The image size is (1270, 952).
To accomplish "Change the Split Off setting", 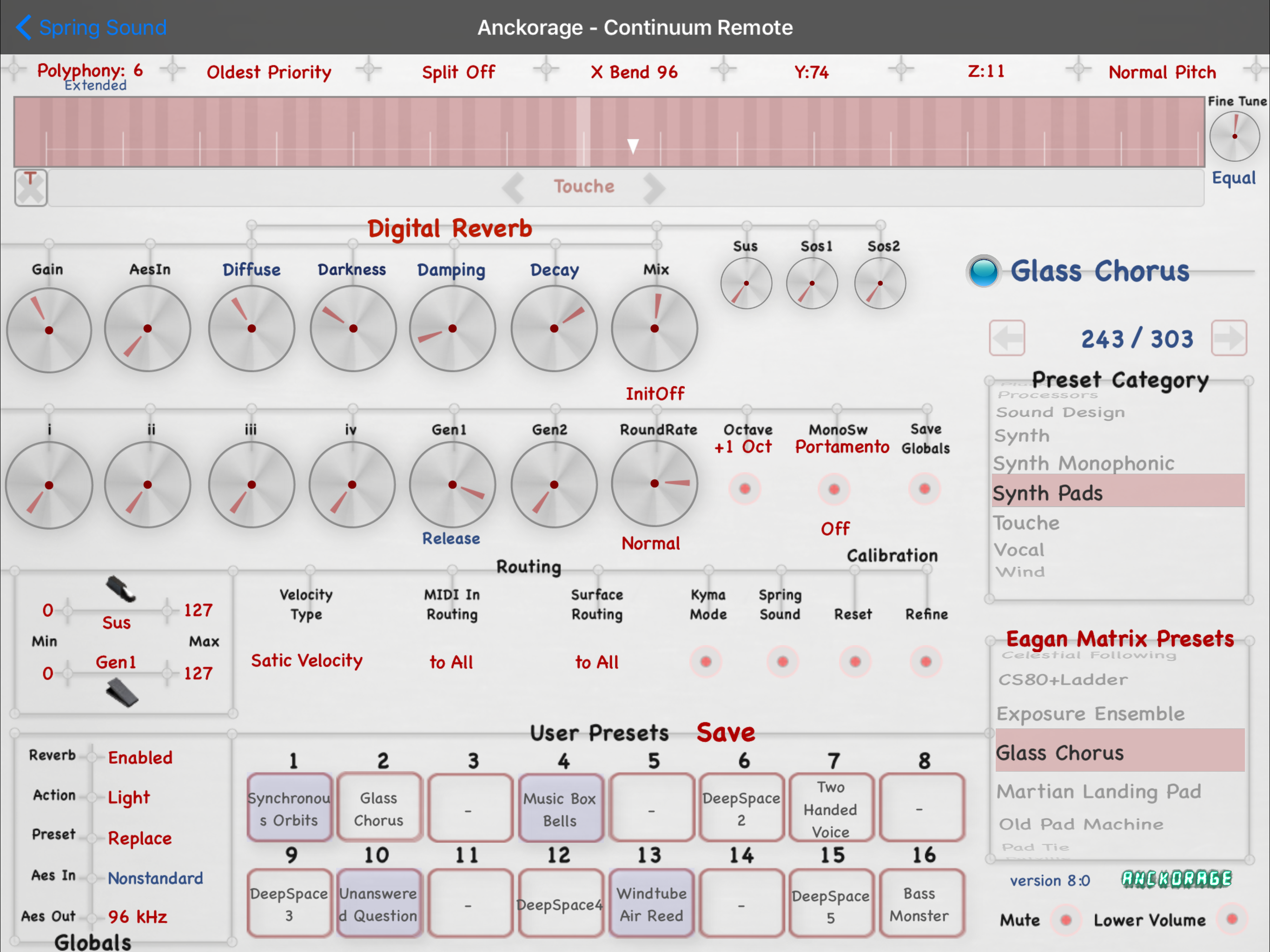I will pos(458,73).
